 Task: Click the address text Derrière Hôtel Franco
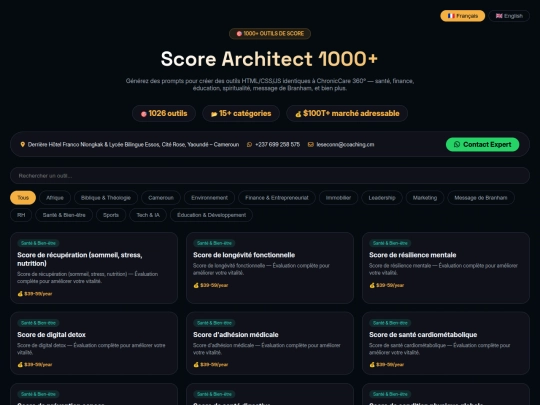click(x=133, y=144)
